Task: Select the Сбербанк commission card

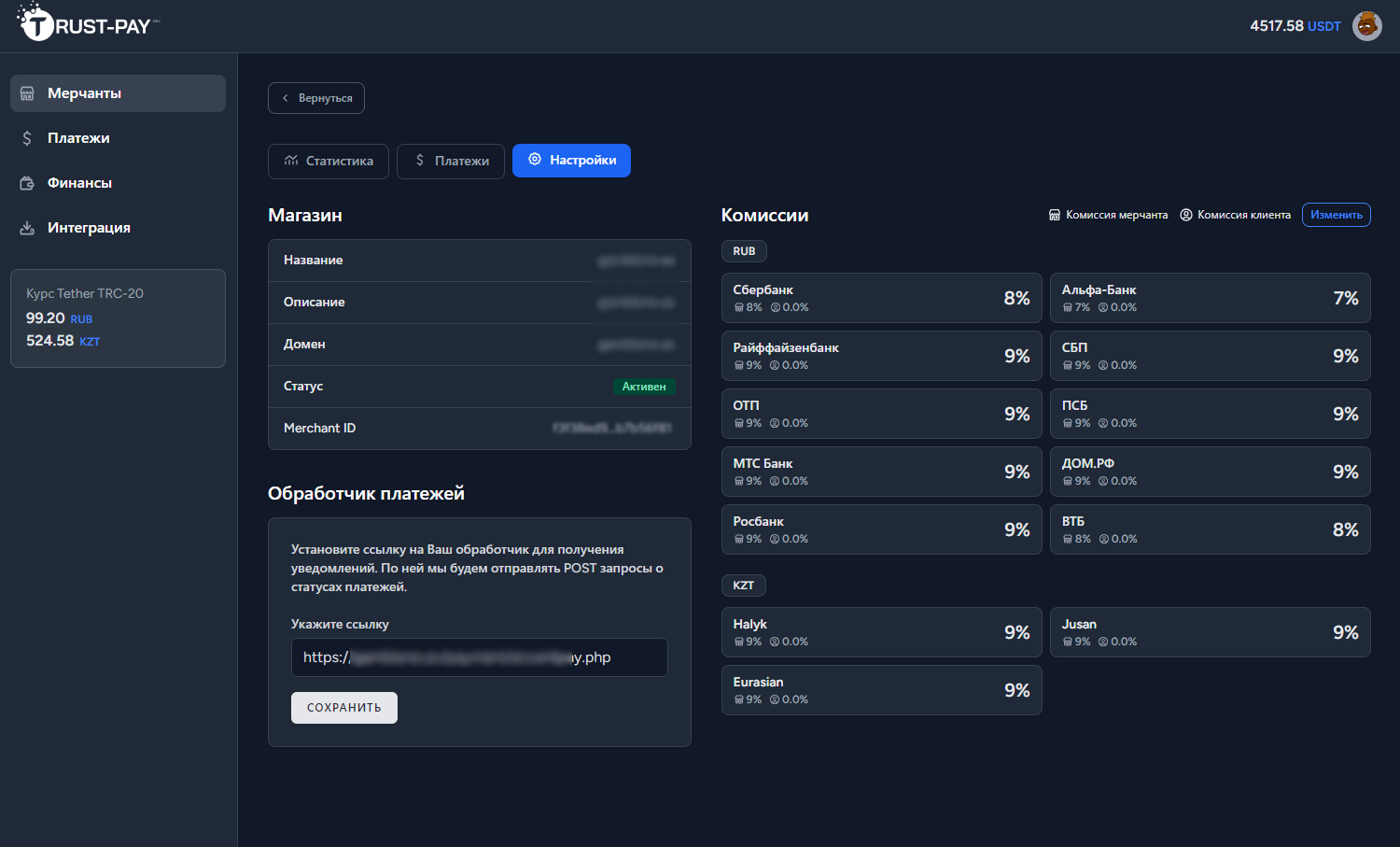Action: click(882, 298)
